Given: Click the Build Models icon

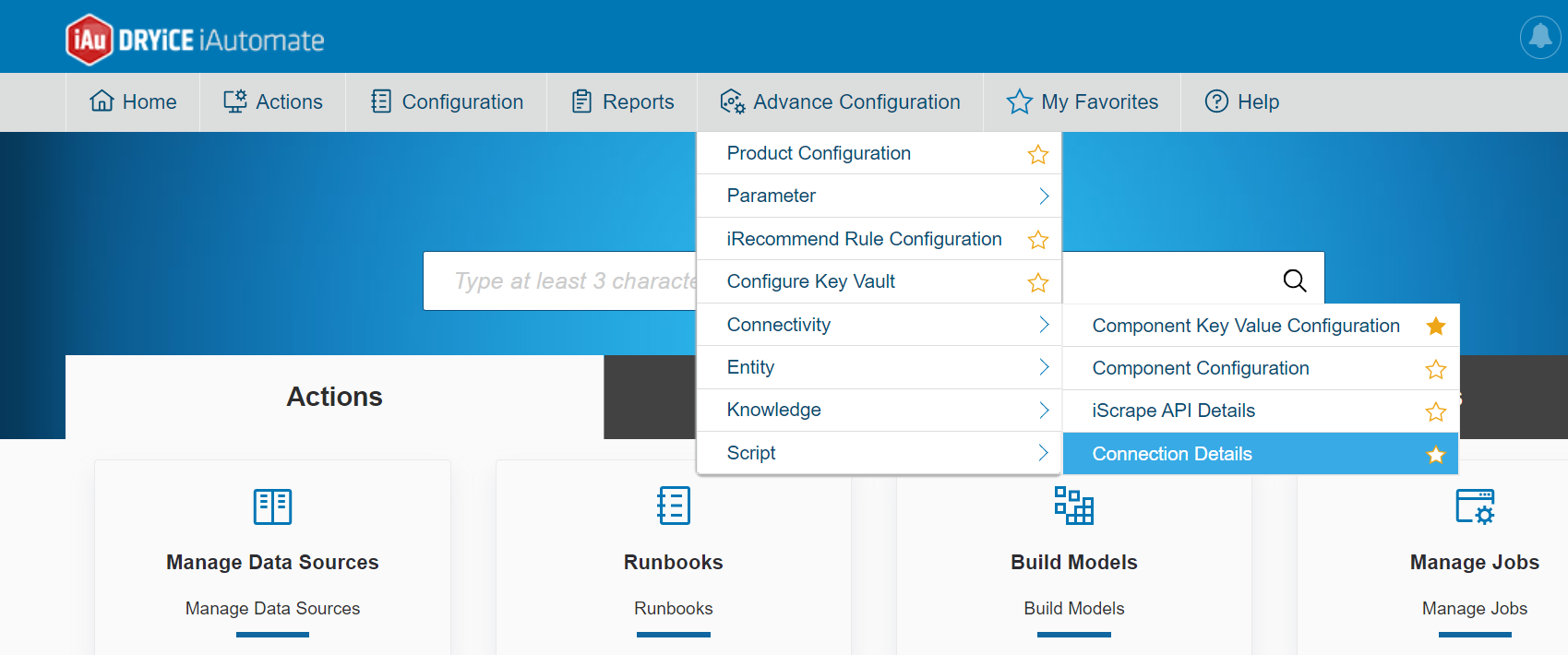Looking at the screenshot, I should click(1073, 506).
